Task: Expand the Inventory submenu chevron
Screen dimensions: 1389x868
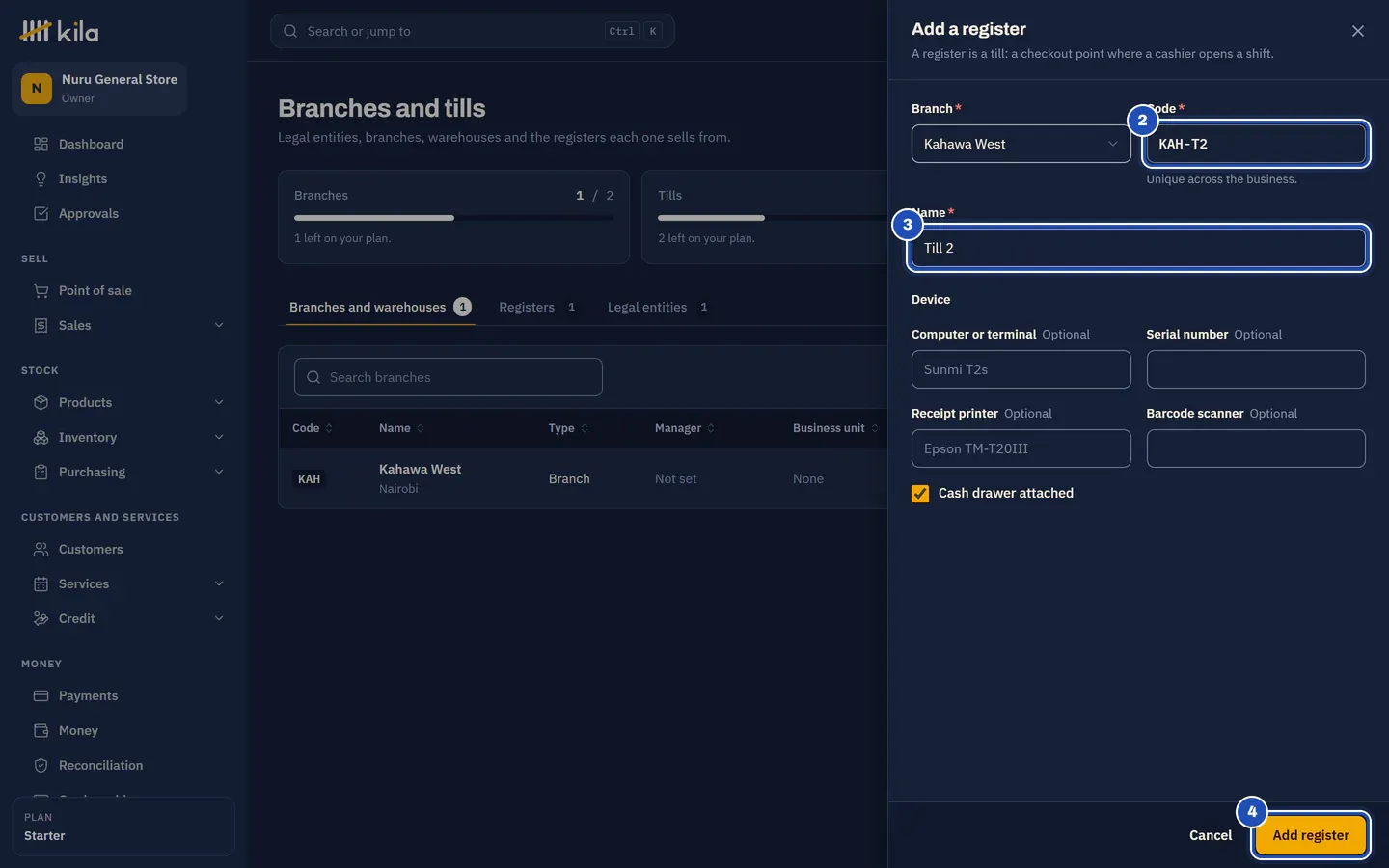Action: point(219,438)
